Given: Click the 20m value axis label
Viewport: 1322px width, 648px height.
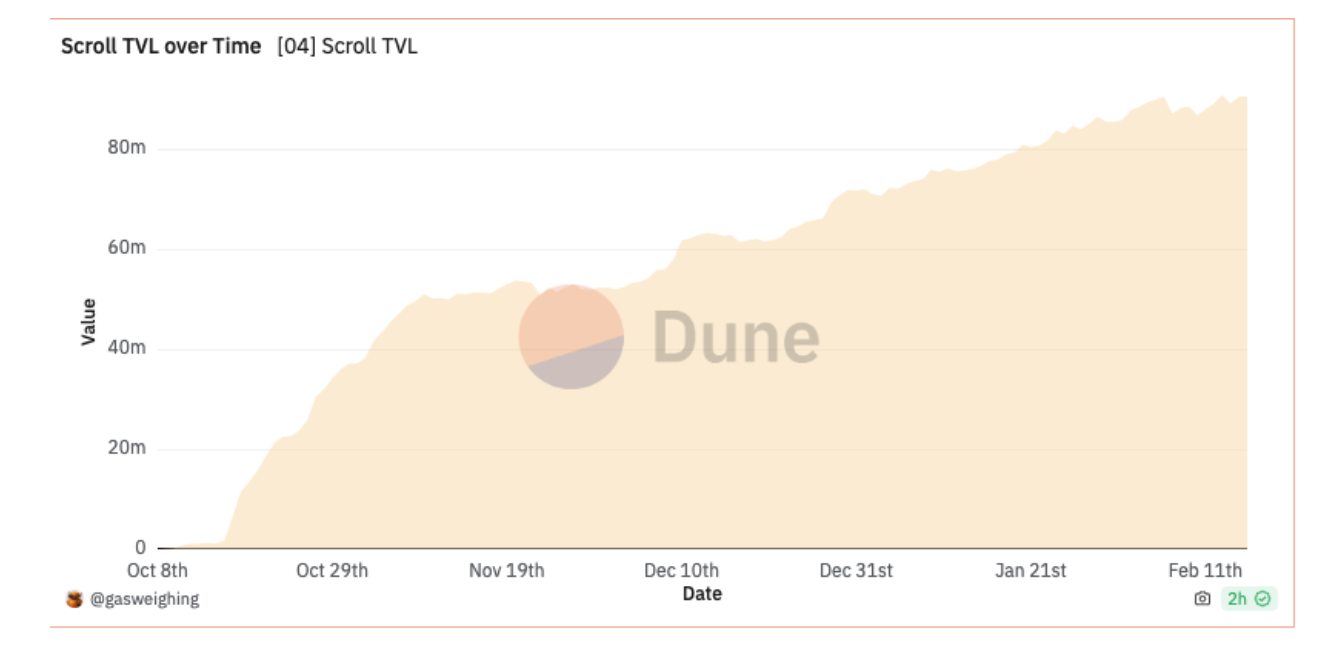Looking at the screenshot, I should 126,448.
